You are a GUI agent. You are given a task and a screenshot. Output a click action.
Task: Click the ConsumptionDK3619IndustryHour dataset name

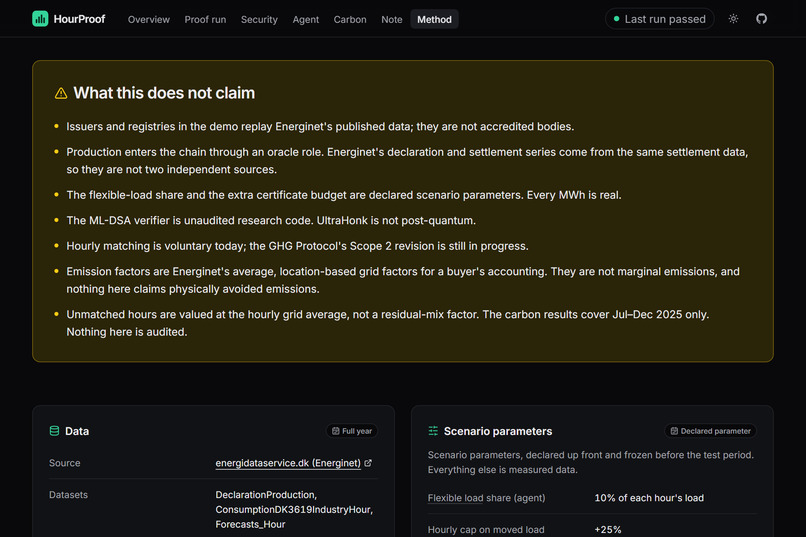tap(294, 510)
